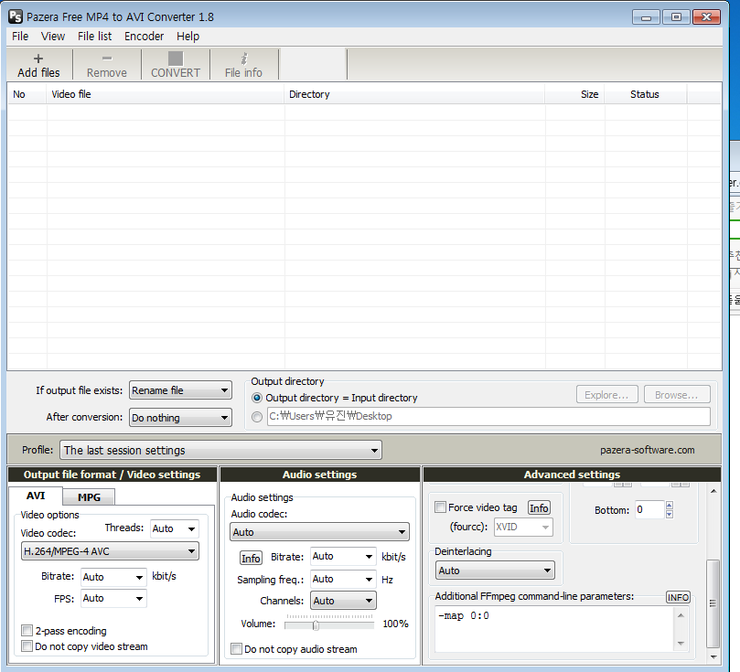Open the Encoder menu

[x=144, y=36]
